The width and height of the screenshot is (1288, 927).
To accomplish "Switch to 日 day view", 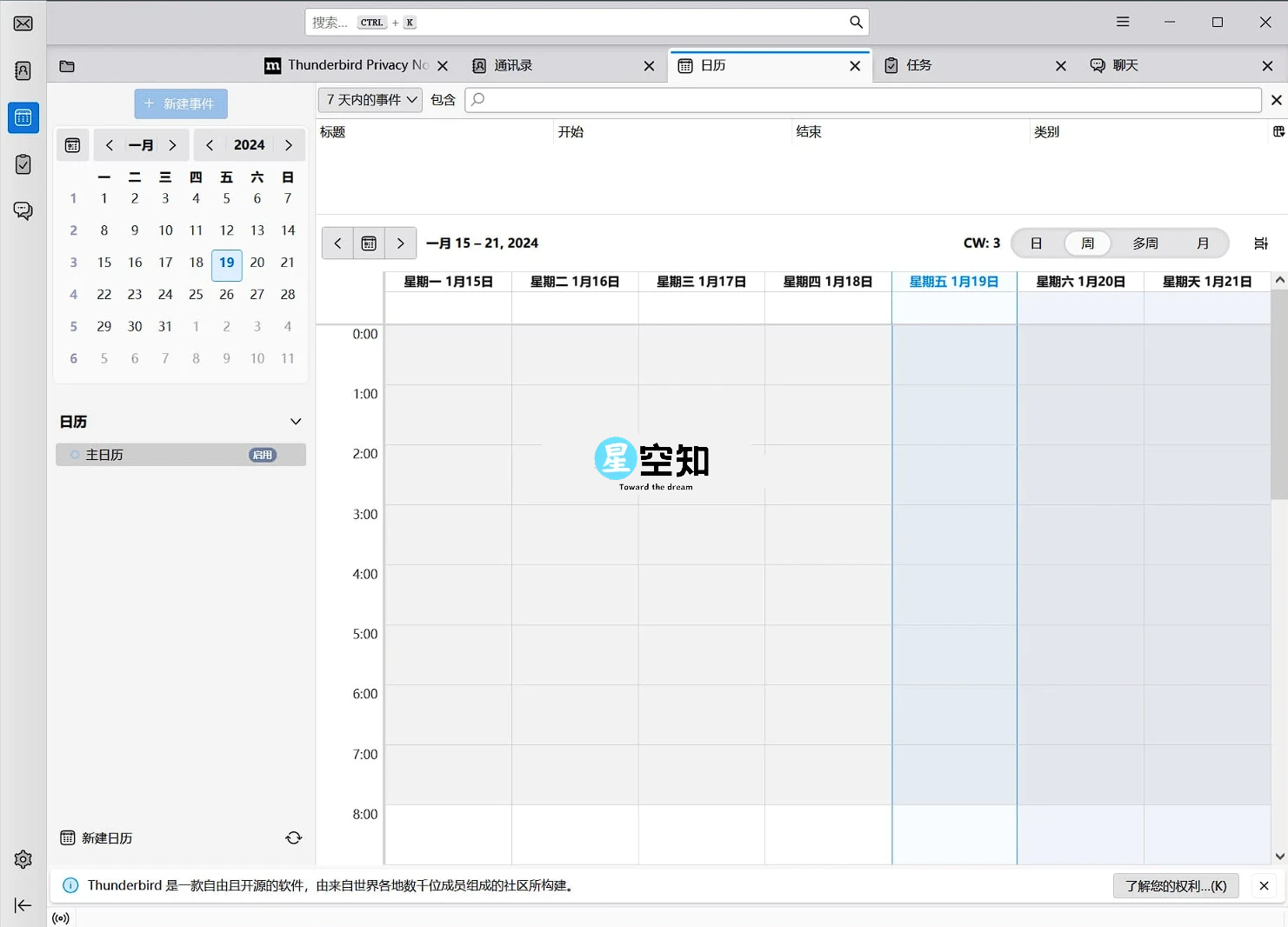I will (1035, 243).
